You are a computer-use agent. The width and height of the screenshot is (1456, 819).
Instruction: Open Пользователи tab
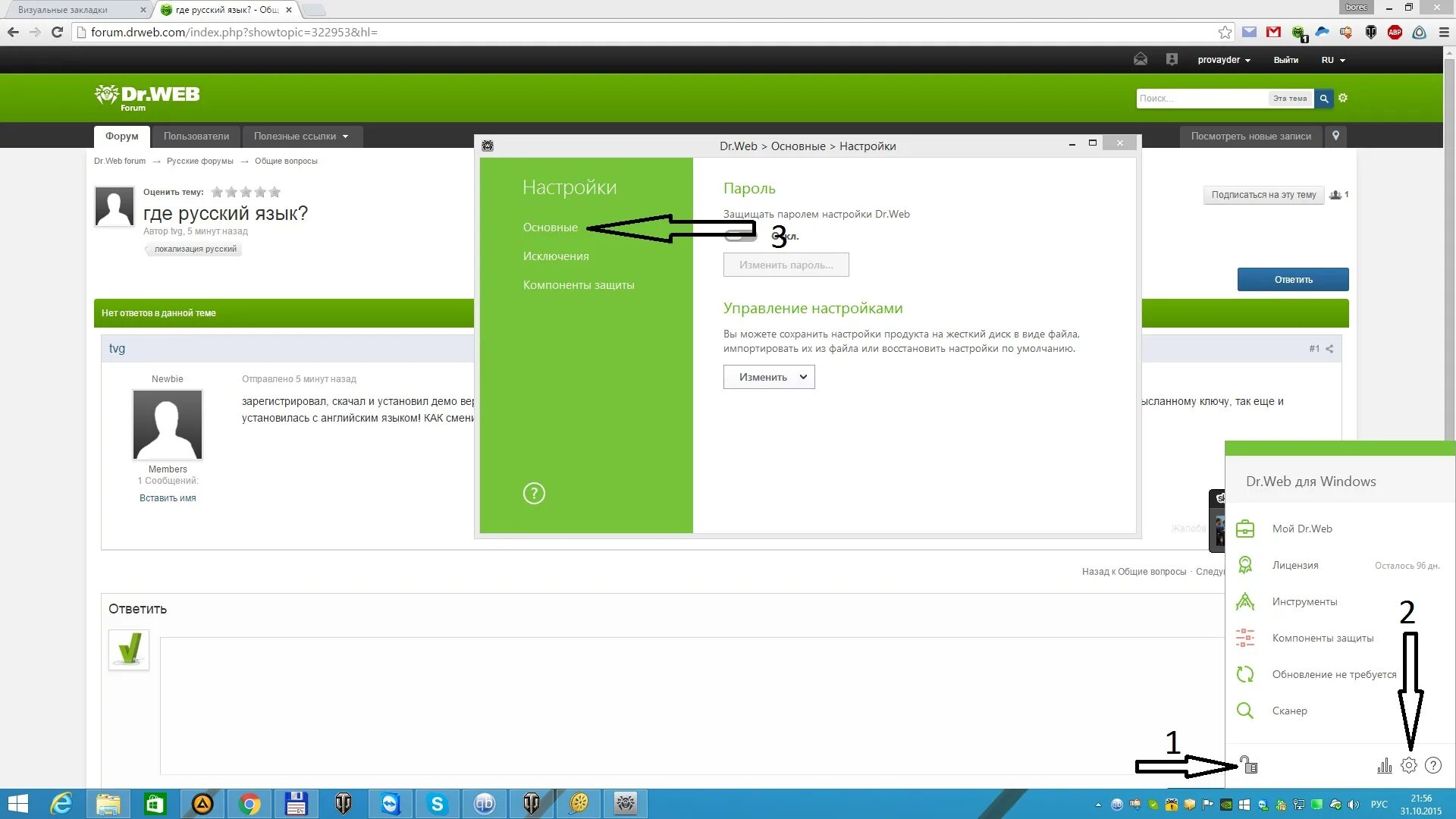click(196, 136)
